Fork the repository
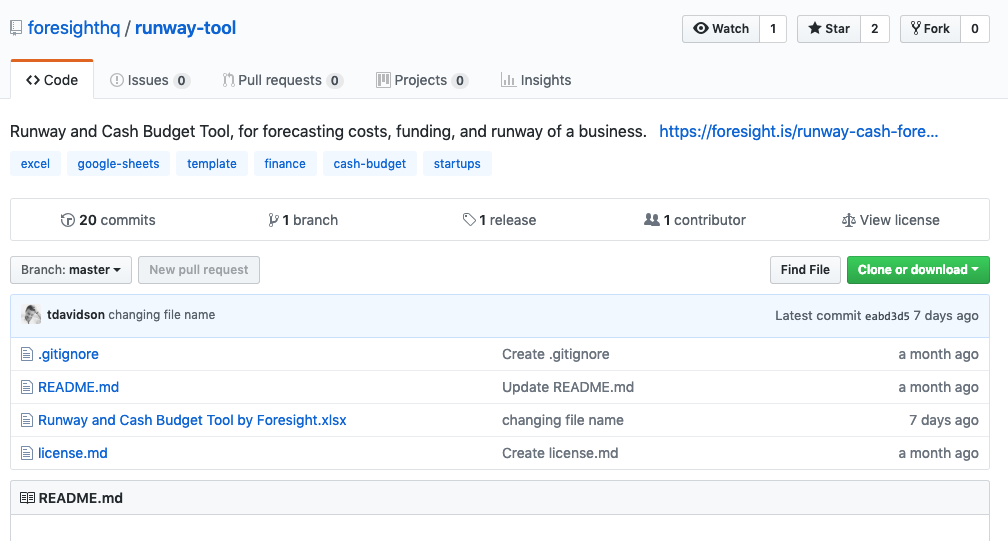 [x=930, y=29]
